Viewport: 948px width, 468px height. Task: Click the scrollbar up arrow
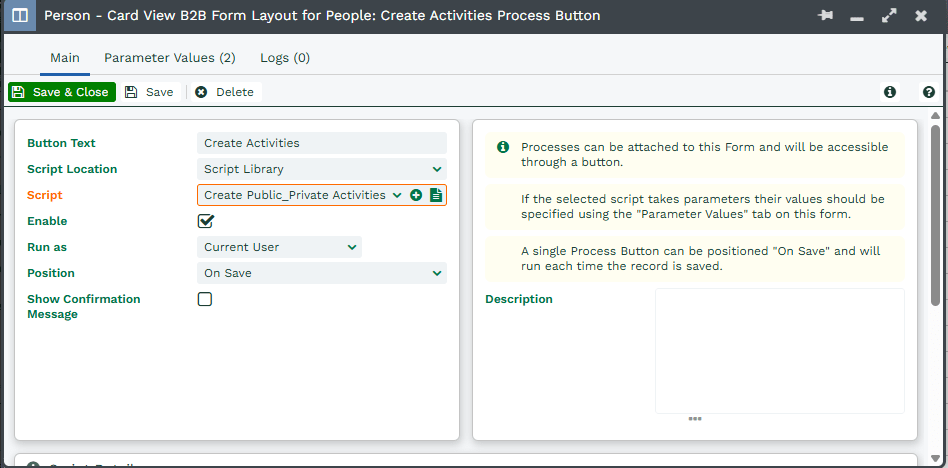935,115
